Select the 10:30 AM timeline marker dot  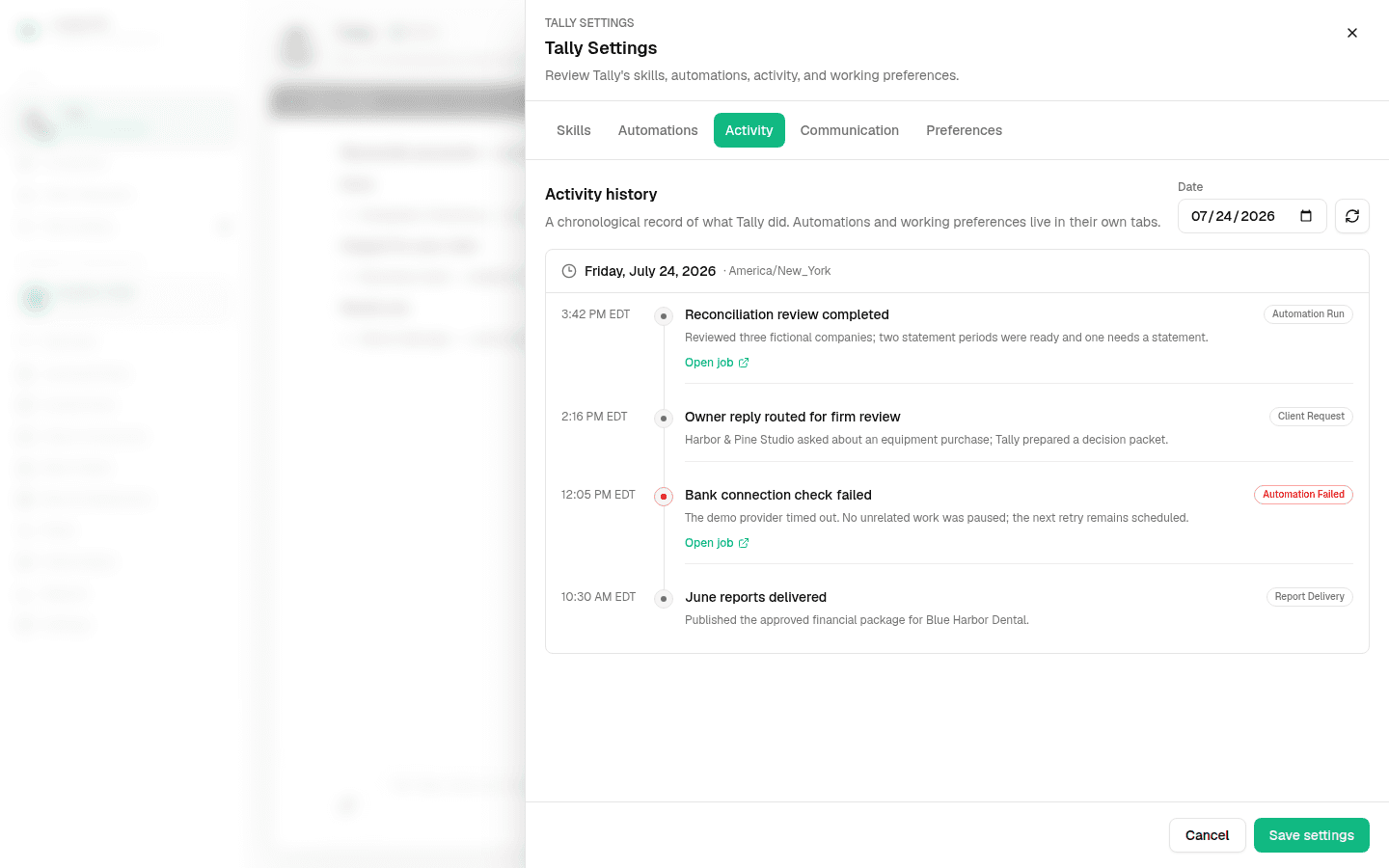click(x=664, y=599)
